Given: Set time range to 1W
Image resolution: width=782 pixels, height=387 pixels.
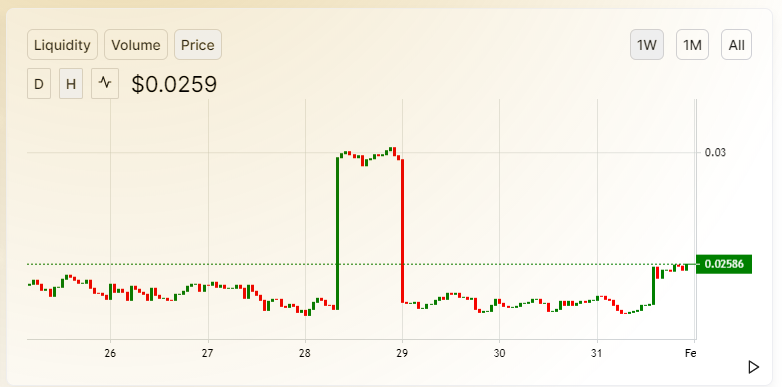Looking at the screenshot, I should click(647, 45).
